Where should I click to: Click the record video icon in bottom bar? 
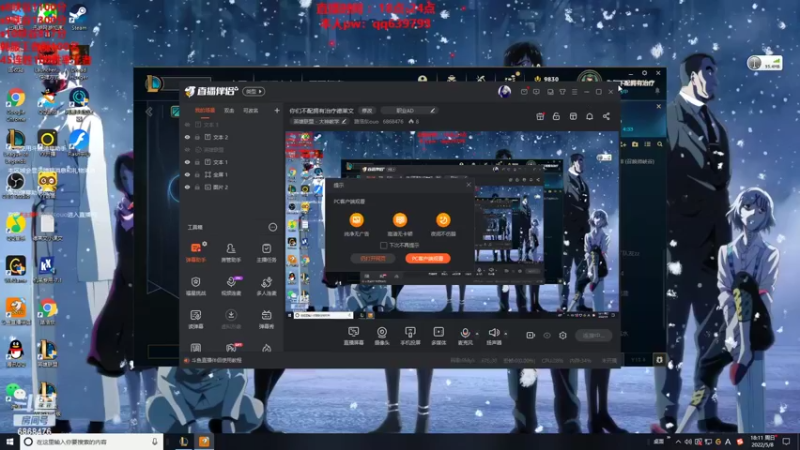(531, 335)
